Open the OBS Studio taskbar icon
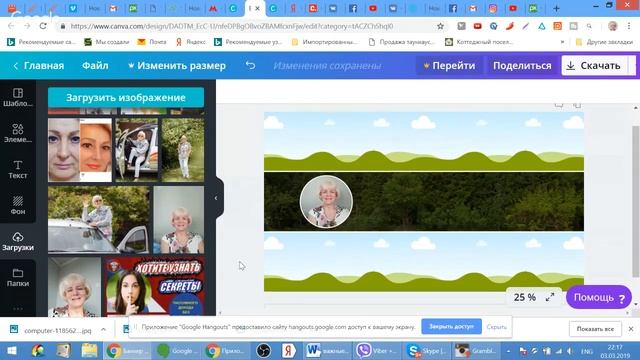The width and height of the screenshot is (640, 360). pyautogui.click(x=263, y=351)
